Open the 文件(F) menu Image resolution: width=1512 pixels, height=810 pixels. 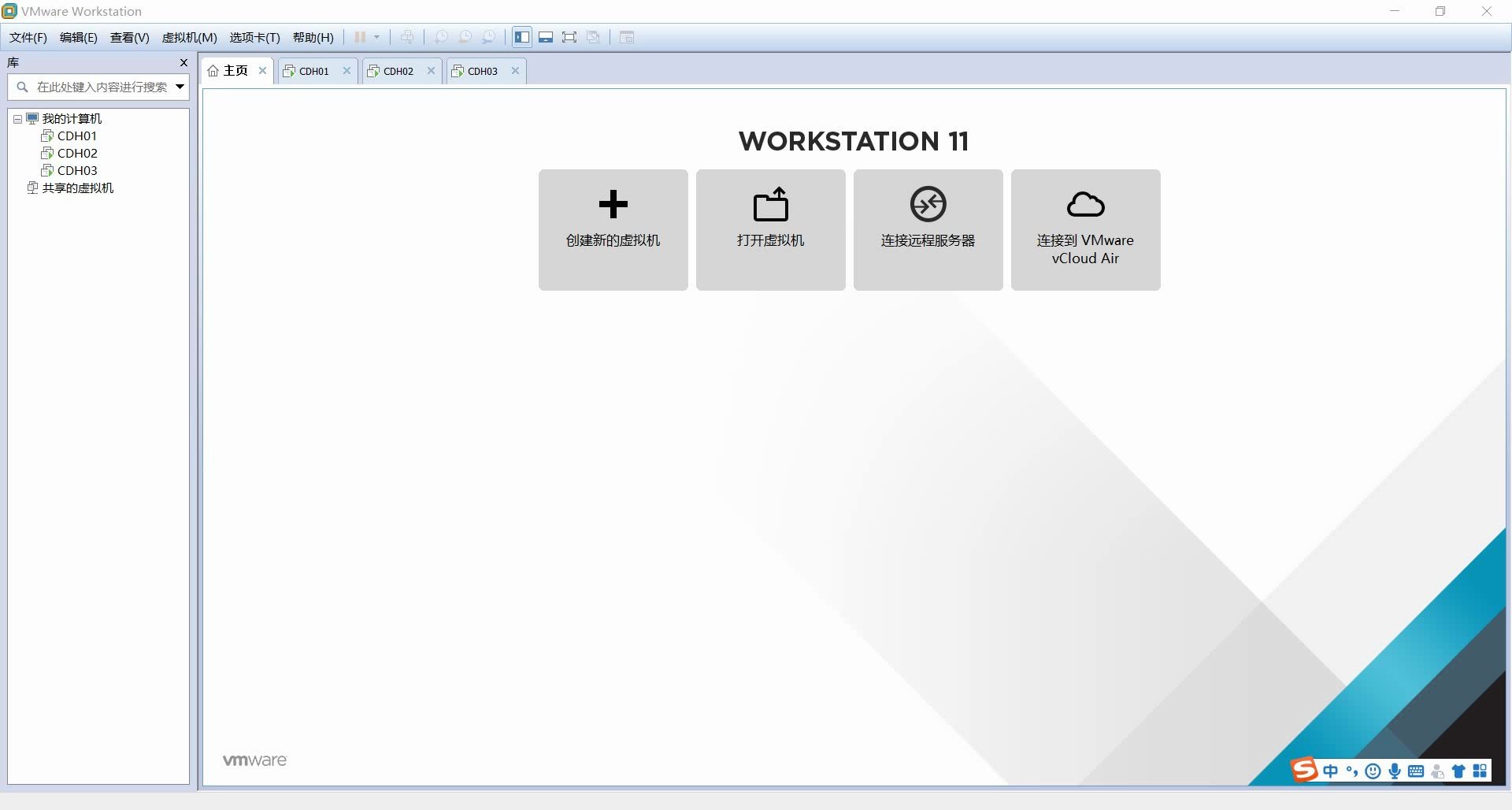(x=28, y=37)
